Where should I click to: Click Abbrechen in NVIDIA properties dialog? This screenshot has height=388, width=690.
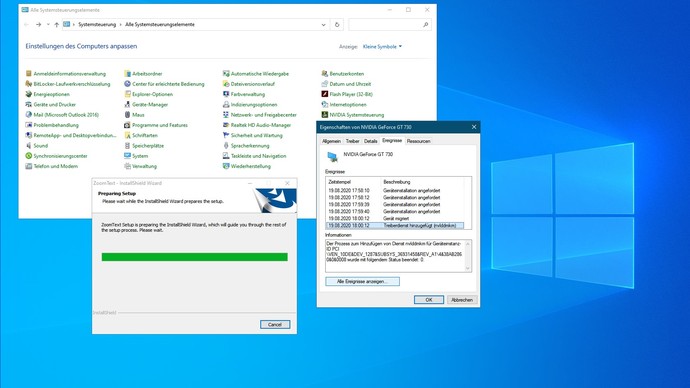462,300
